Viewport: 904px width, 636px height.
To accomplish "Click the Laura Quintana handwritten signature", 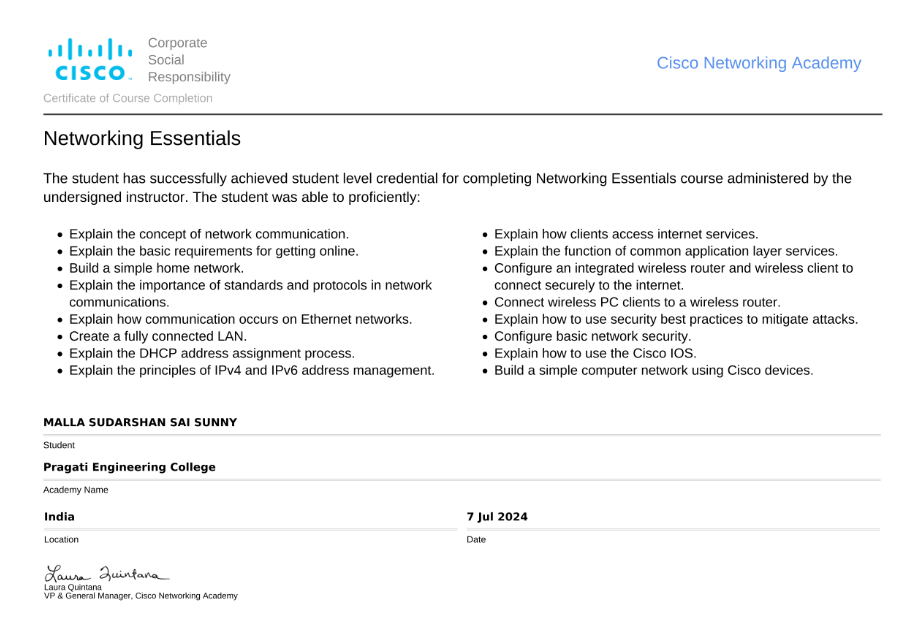I will tap(106, 574).
